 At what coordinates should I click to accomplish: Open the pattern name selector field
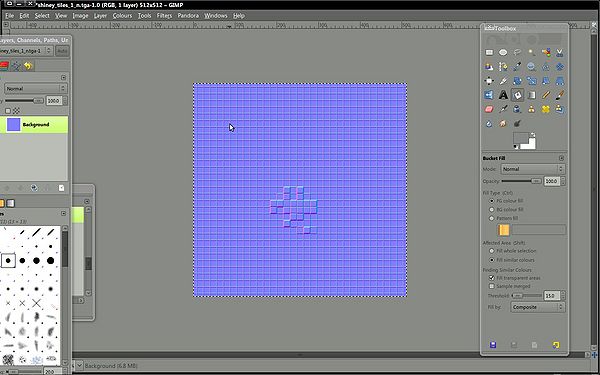pyautogui.click(x=539, y=230)
